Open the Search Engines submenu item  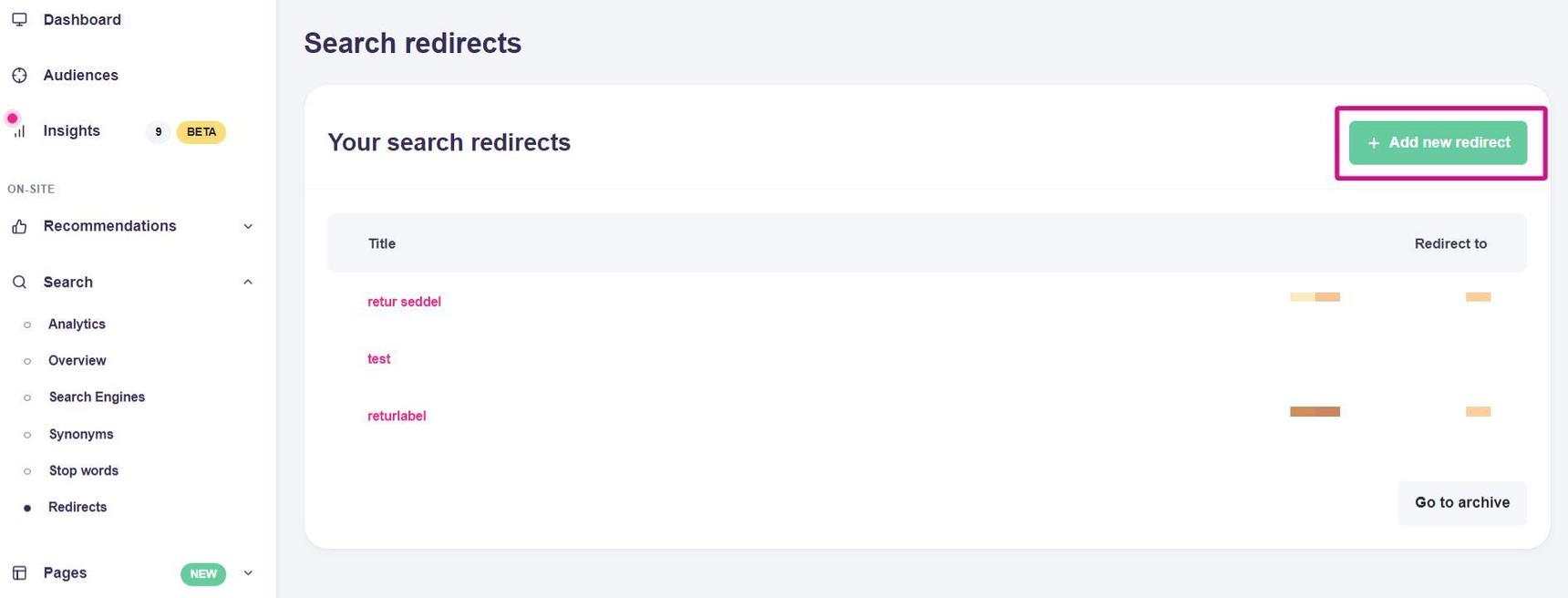[x=97, y=397]
